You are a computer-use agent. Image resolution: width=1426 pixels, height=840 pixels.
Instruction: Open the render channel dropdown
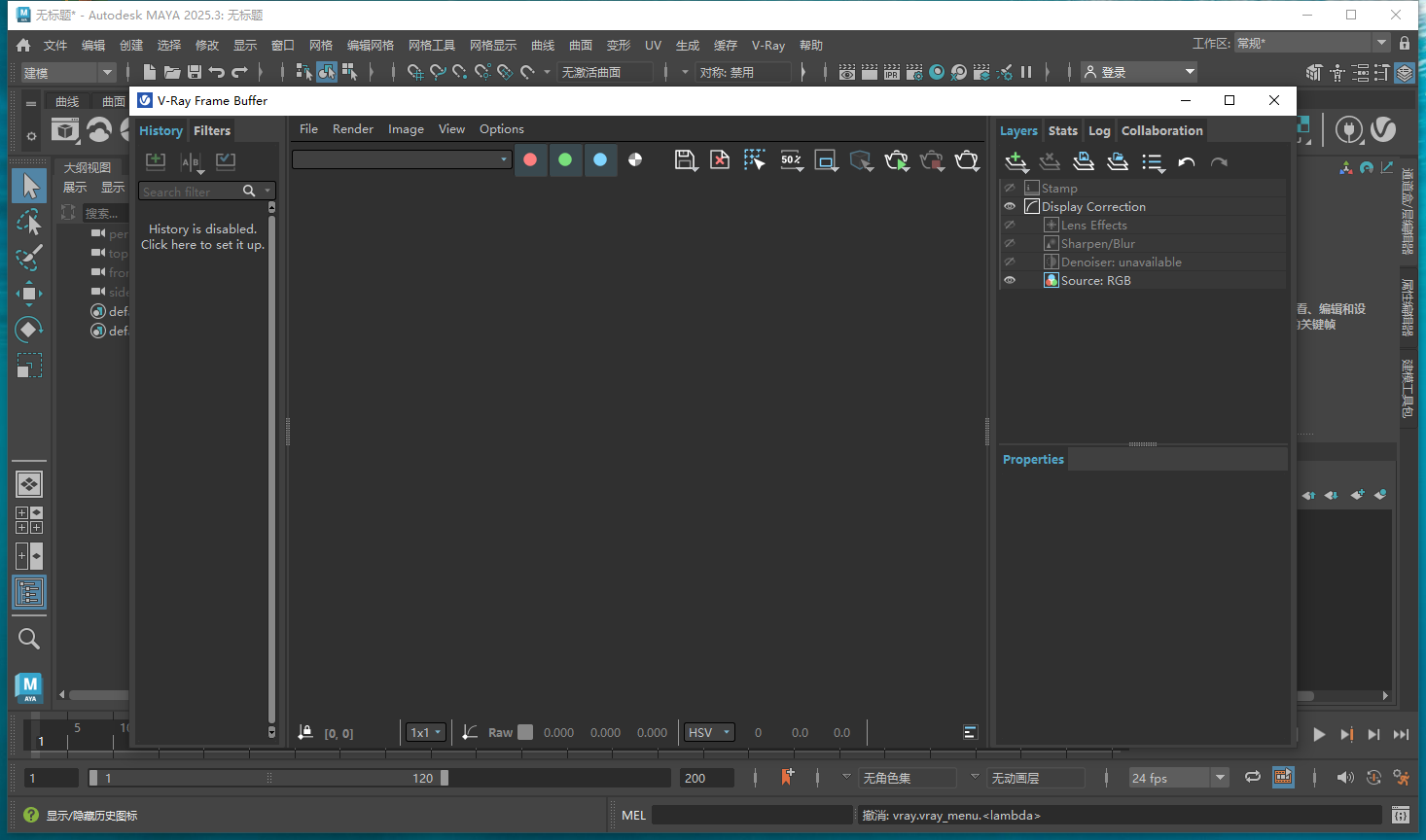click(x=402, y=159)
